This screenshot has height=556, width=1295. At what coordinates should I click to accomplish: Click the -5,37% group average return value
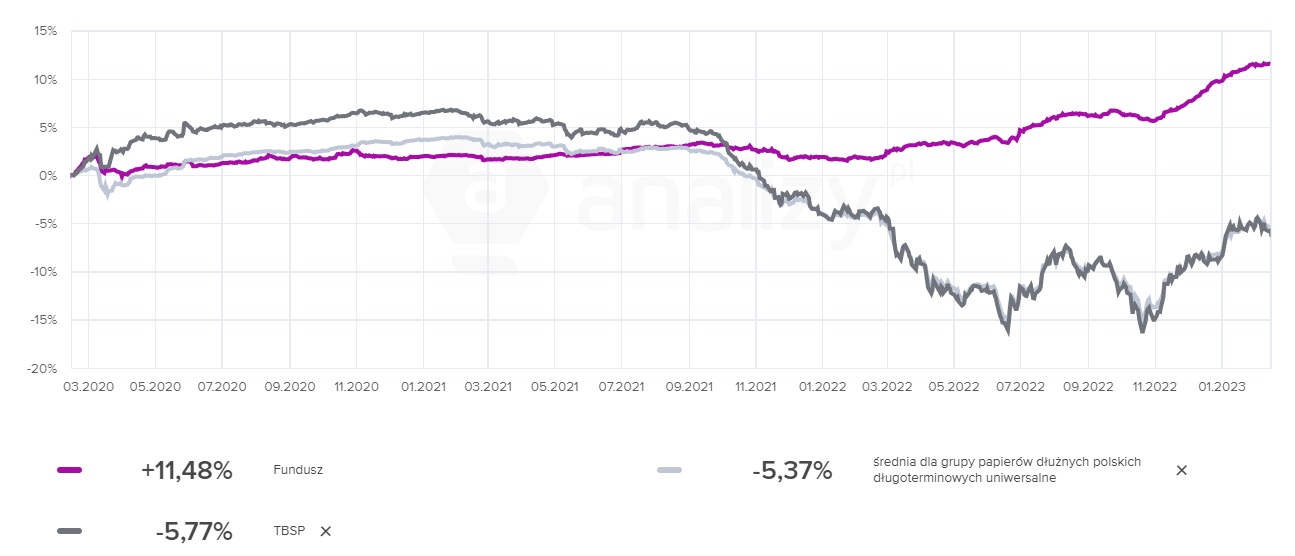[x=792, y=470]
